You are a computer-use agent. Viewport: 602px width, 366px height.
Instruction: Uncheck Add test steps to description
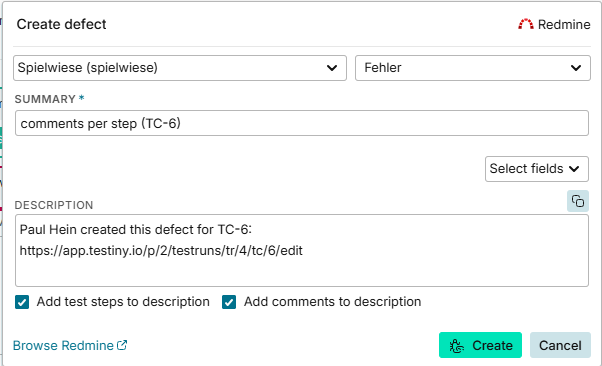(22, 302)
